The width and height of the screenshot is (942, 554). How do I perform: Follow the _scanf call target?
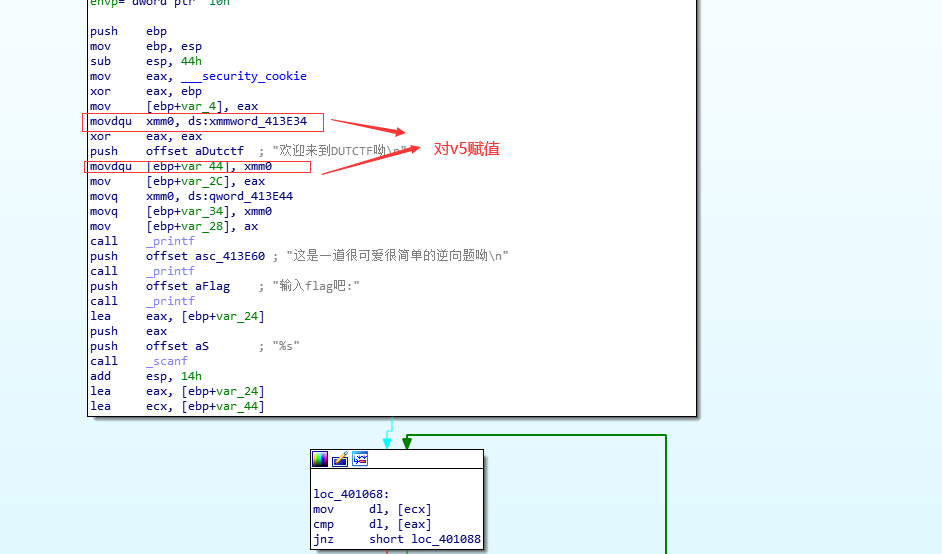[x=167, y=361]
